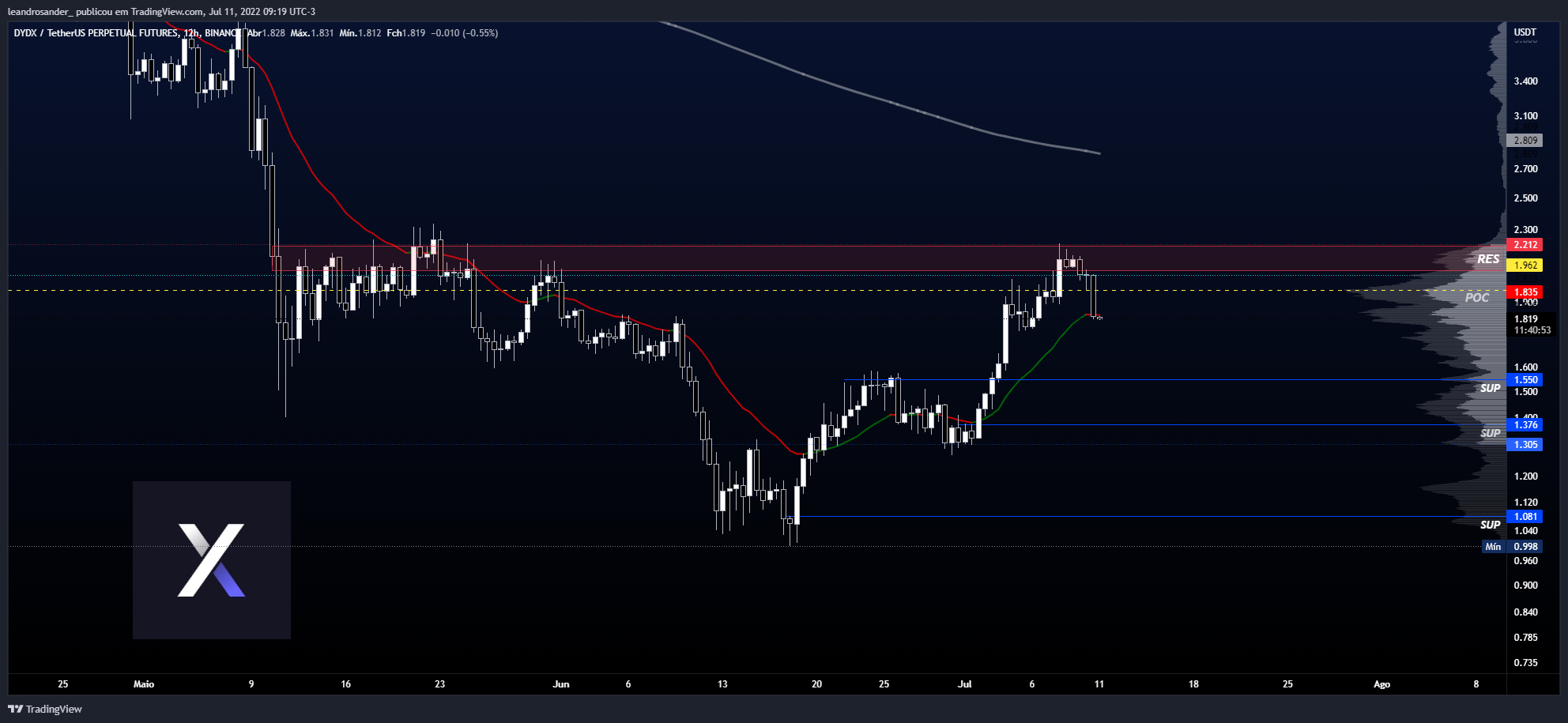This screenshot has height=723, width=1568.
Task: Click the '11' date on the time axis
Action: [1099, 684]
